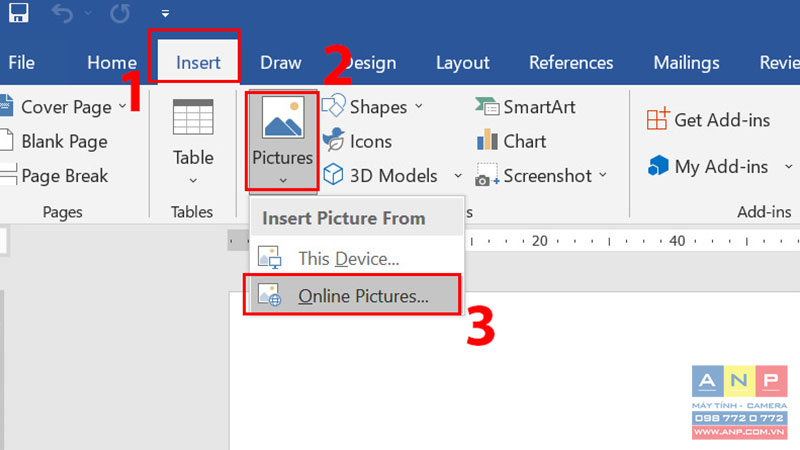Click the Undo arrow icon
The width and height of the screenshot is (800, 450).
point(62,13)
